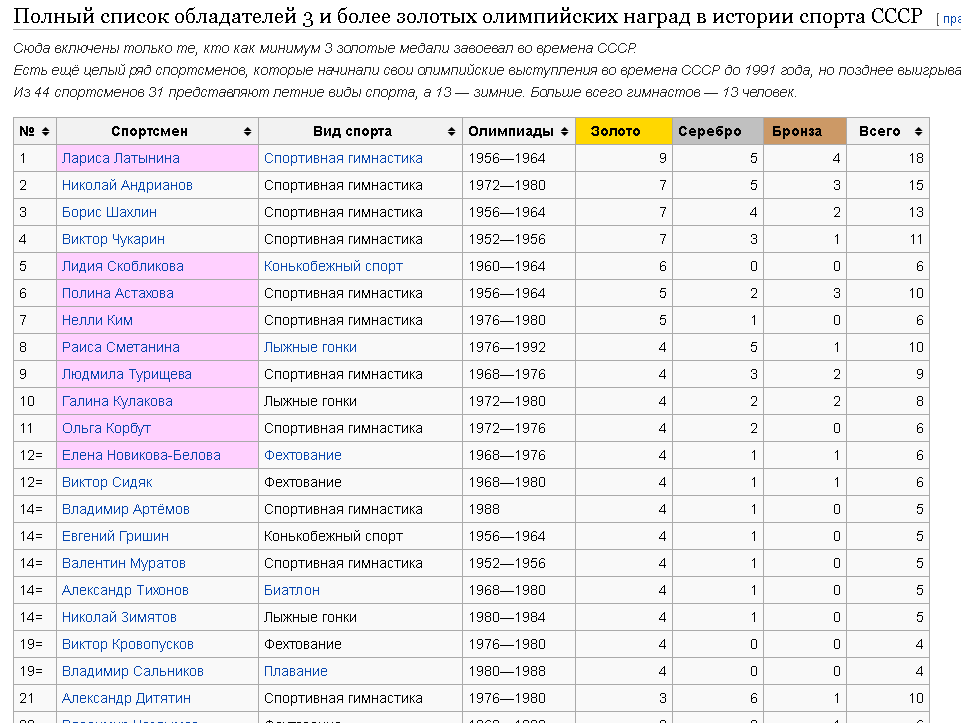Select Фехтование text in Сидяк row
The image size is (961, 723).
tap(303, 482)
